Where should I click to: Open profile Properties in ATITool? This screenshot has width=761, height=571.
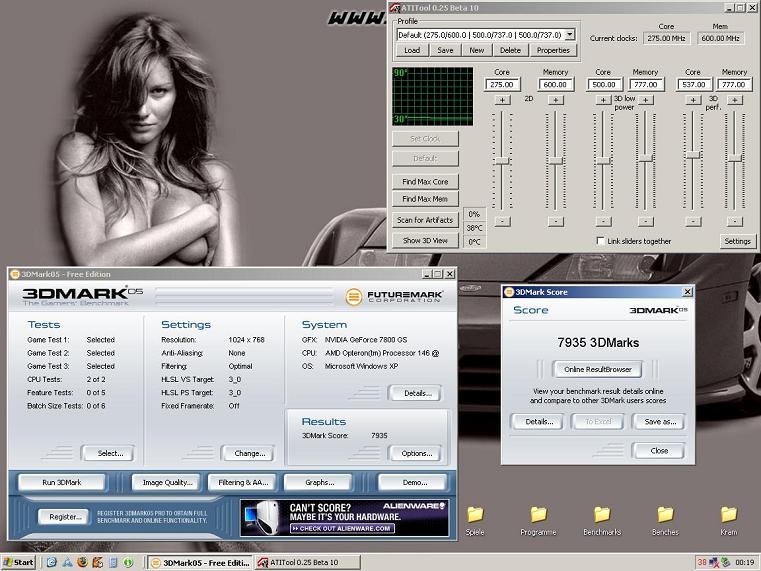(553, 50)
